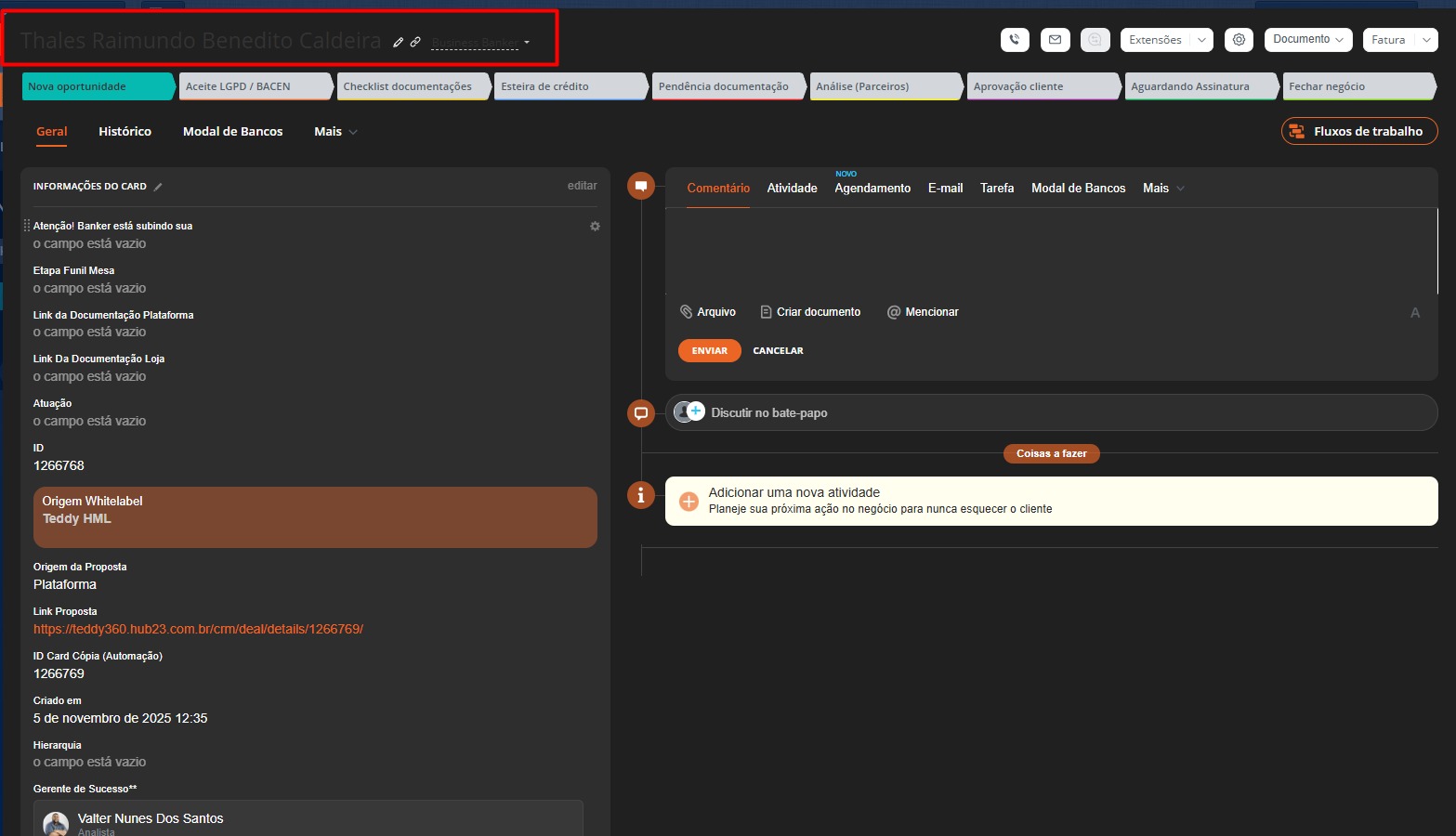1456x836 pixels.
Task: Copy deal link using the chain icon
Action: tap(415, 42)
